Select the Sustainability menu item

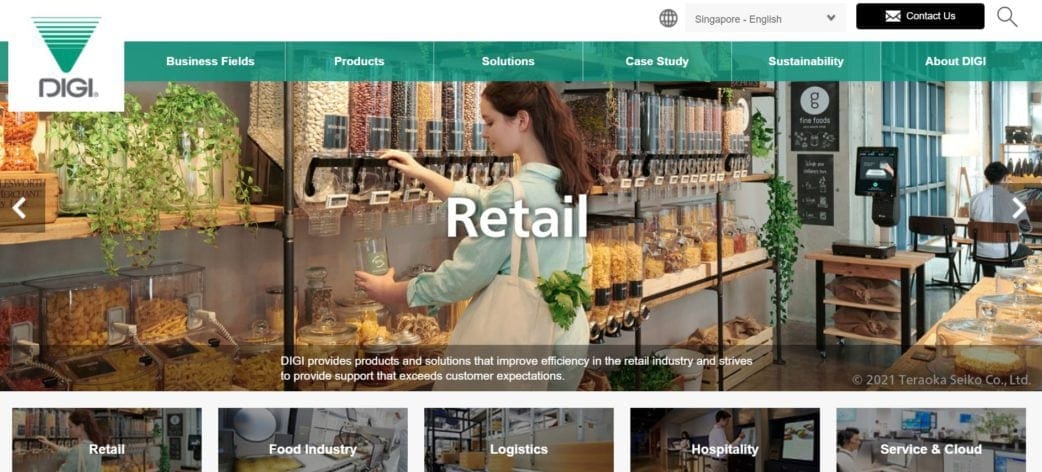click(x=805, y=61)
